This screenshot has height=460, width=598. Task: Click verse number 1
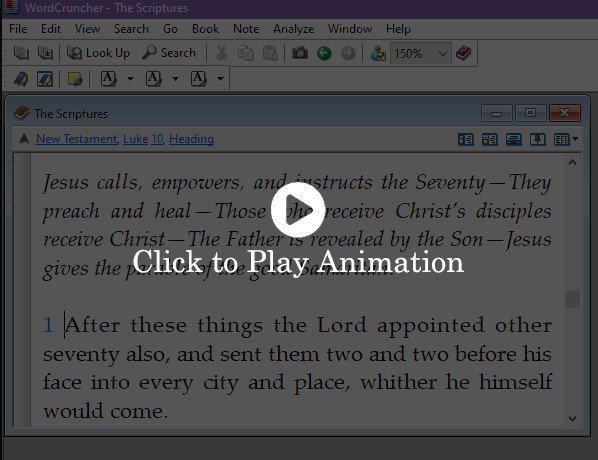click(48, 325)
